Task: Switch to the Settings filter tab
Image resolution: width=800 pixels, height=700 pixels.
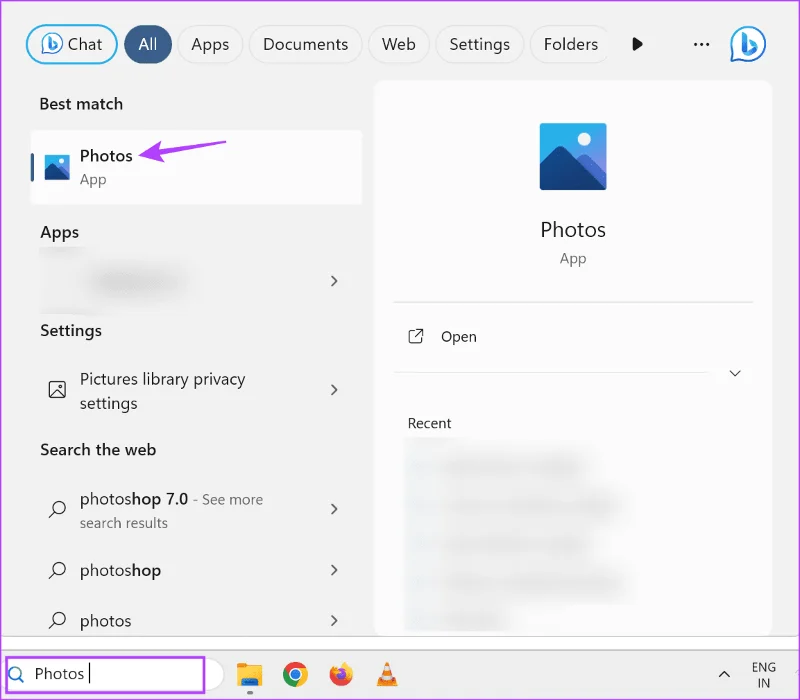Action: click(480, 44)
